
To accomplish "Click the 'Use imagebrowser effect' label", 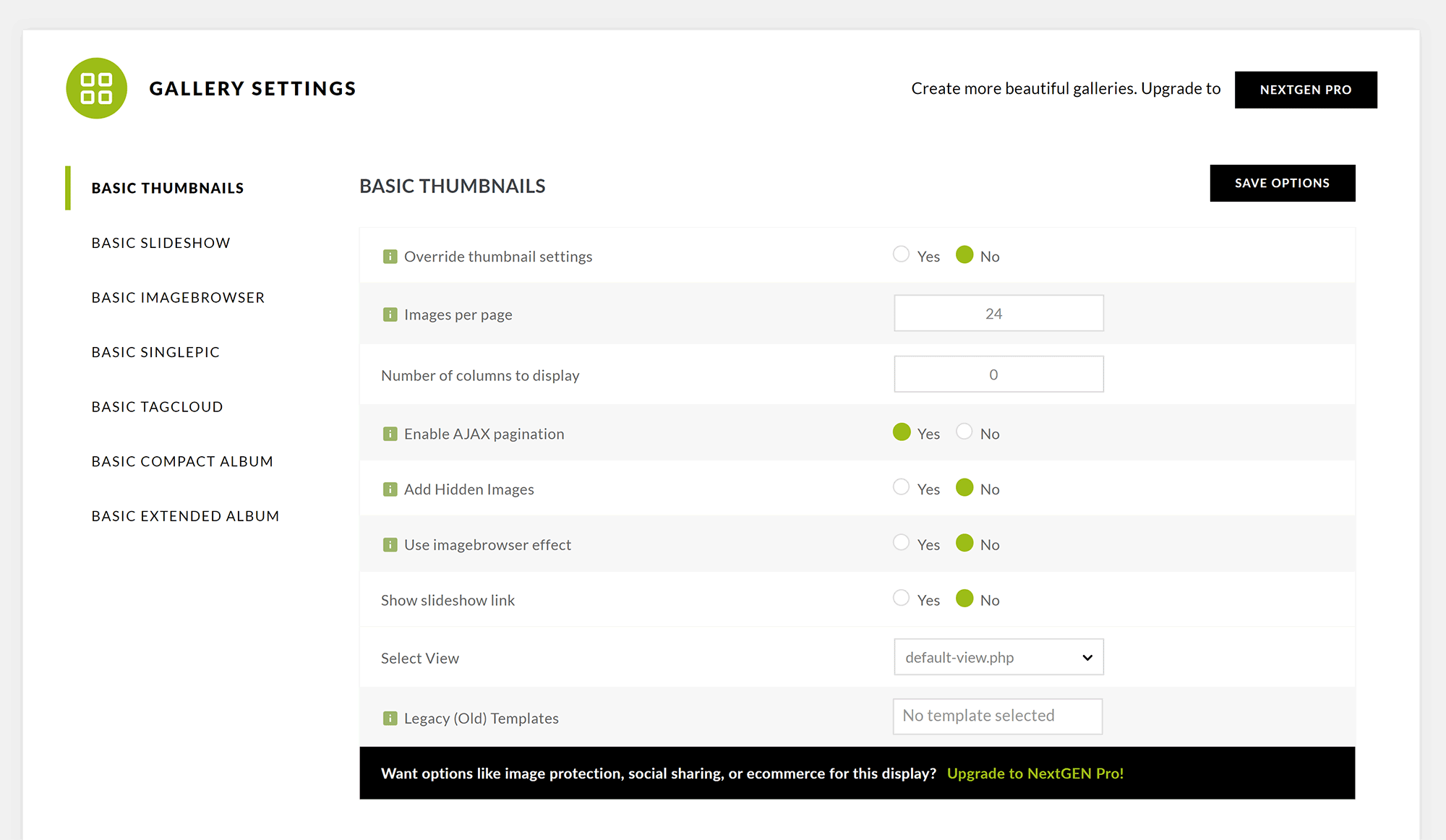I will point(487,545).
